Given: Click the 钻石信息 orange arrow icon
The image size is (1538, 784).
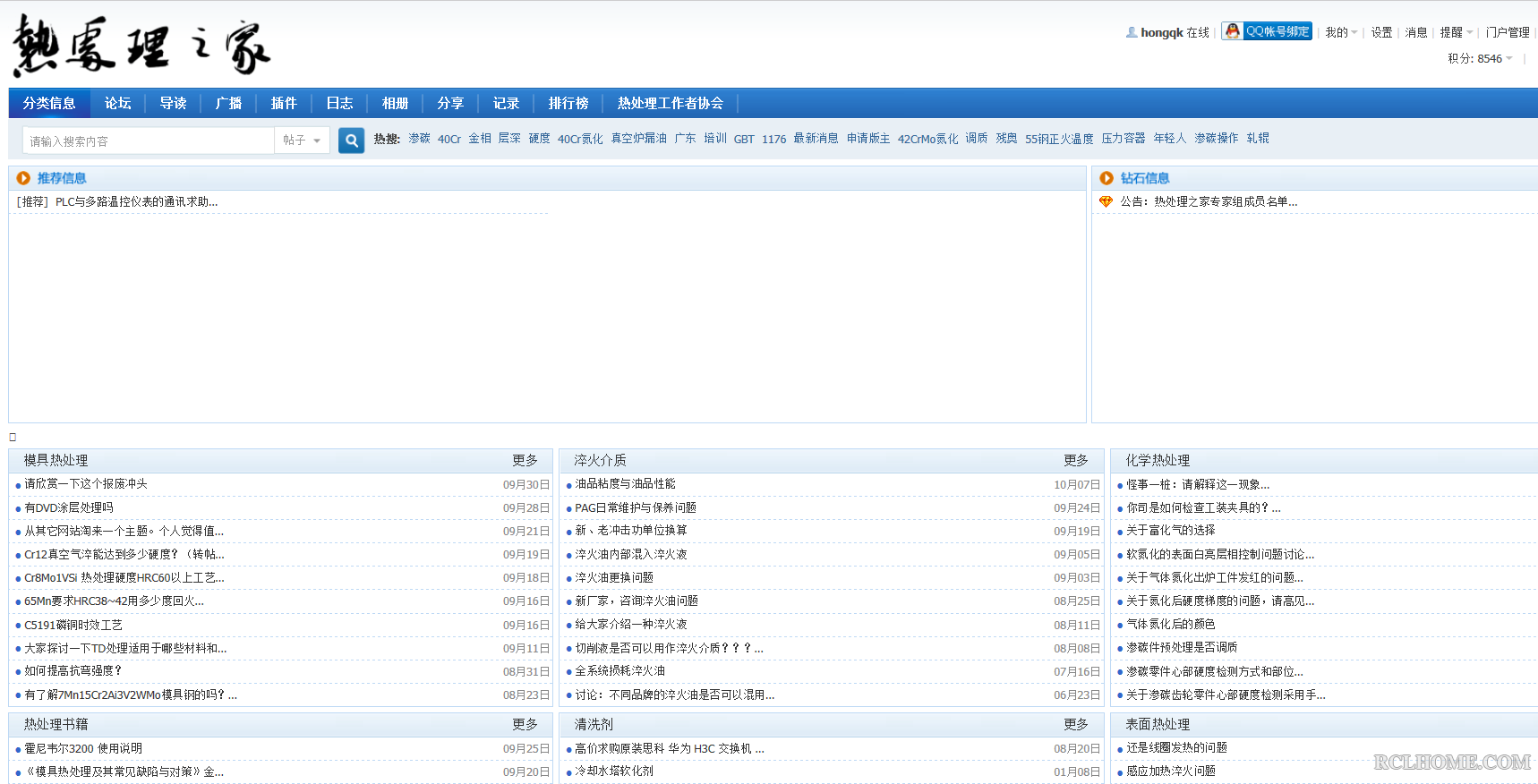Looking at the screenshot, I should 1107,178.
